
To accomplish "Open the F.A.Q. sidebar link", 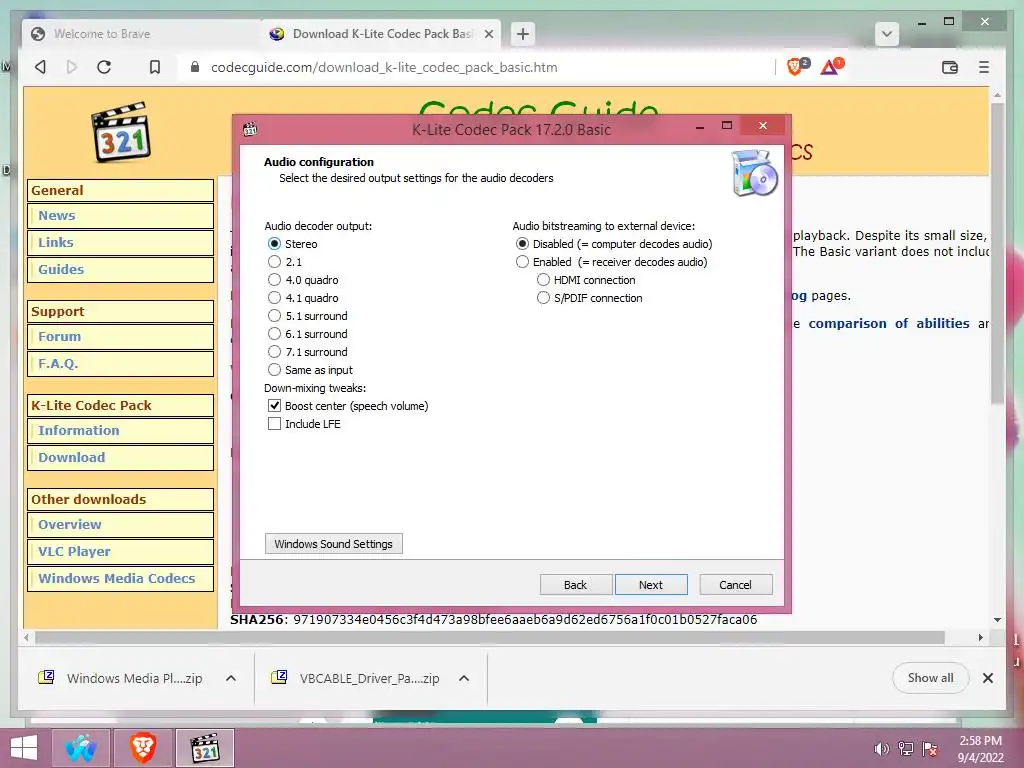I will (120, 363).
